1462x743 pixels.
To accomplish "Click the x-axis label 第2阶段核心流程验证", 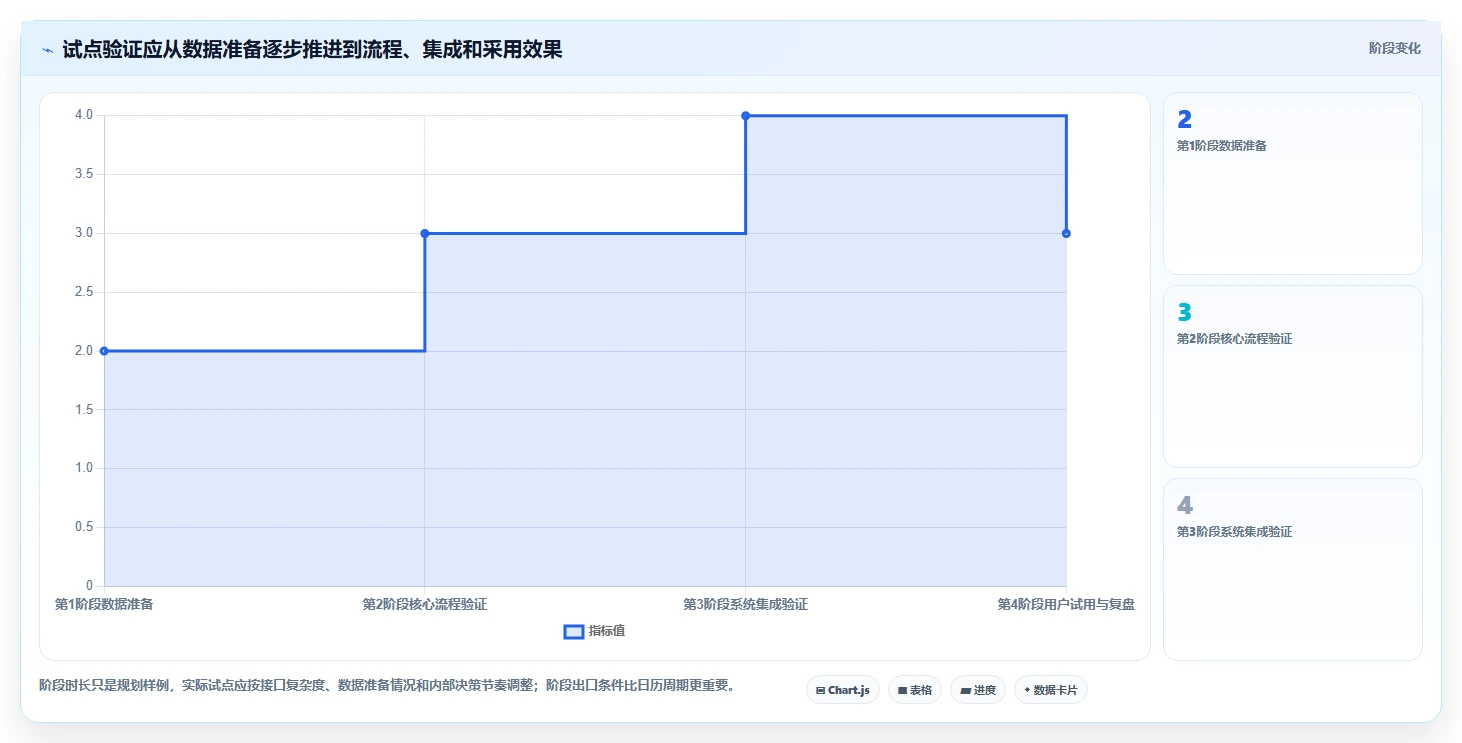I will click(x=425, y=604).
